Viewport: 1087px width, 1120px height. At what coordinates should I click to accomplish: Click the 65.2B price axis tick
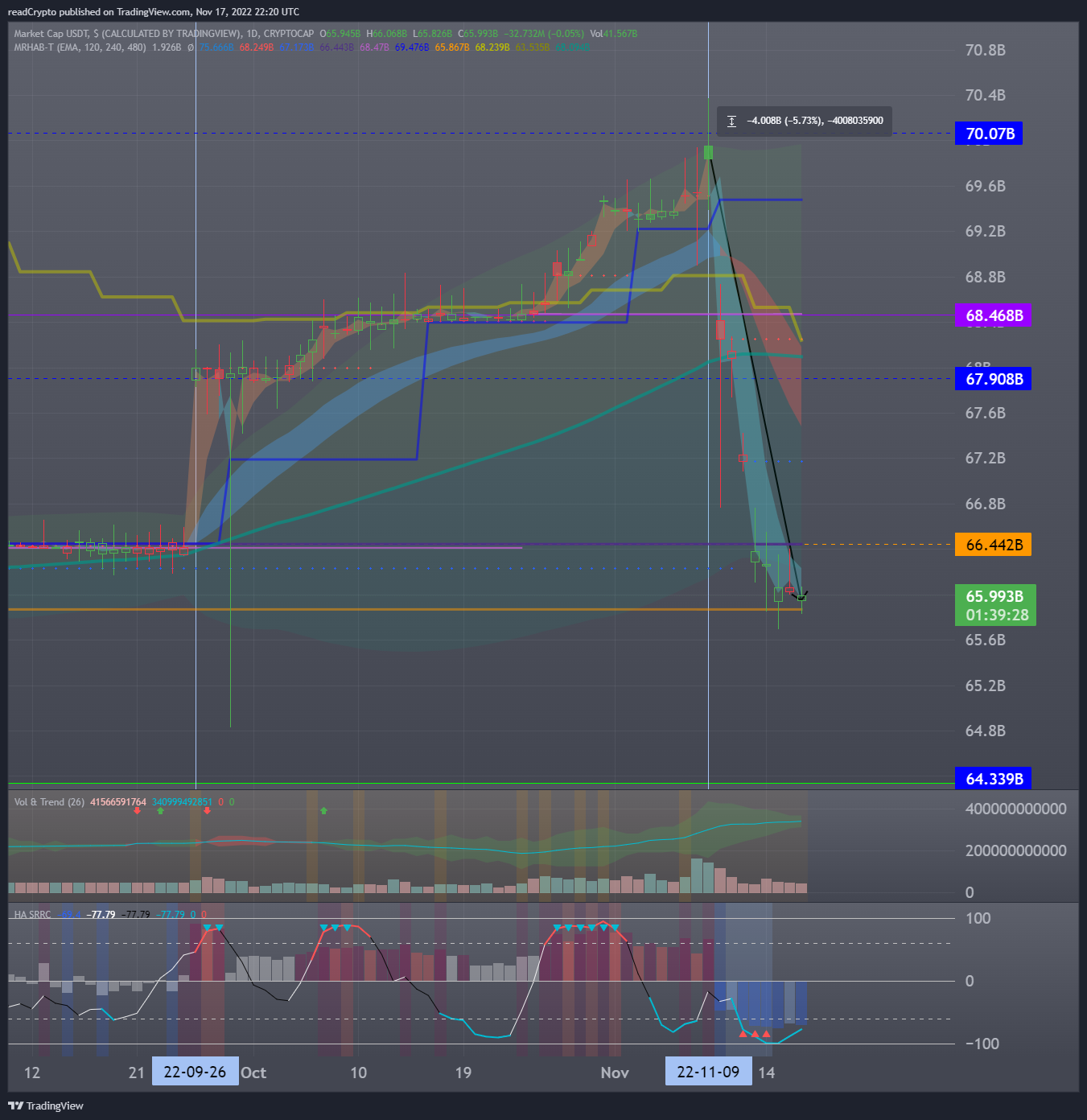986,686
